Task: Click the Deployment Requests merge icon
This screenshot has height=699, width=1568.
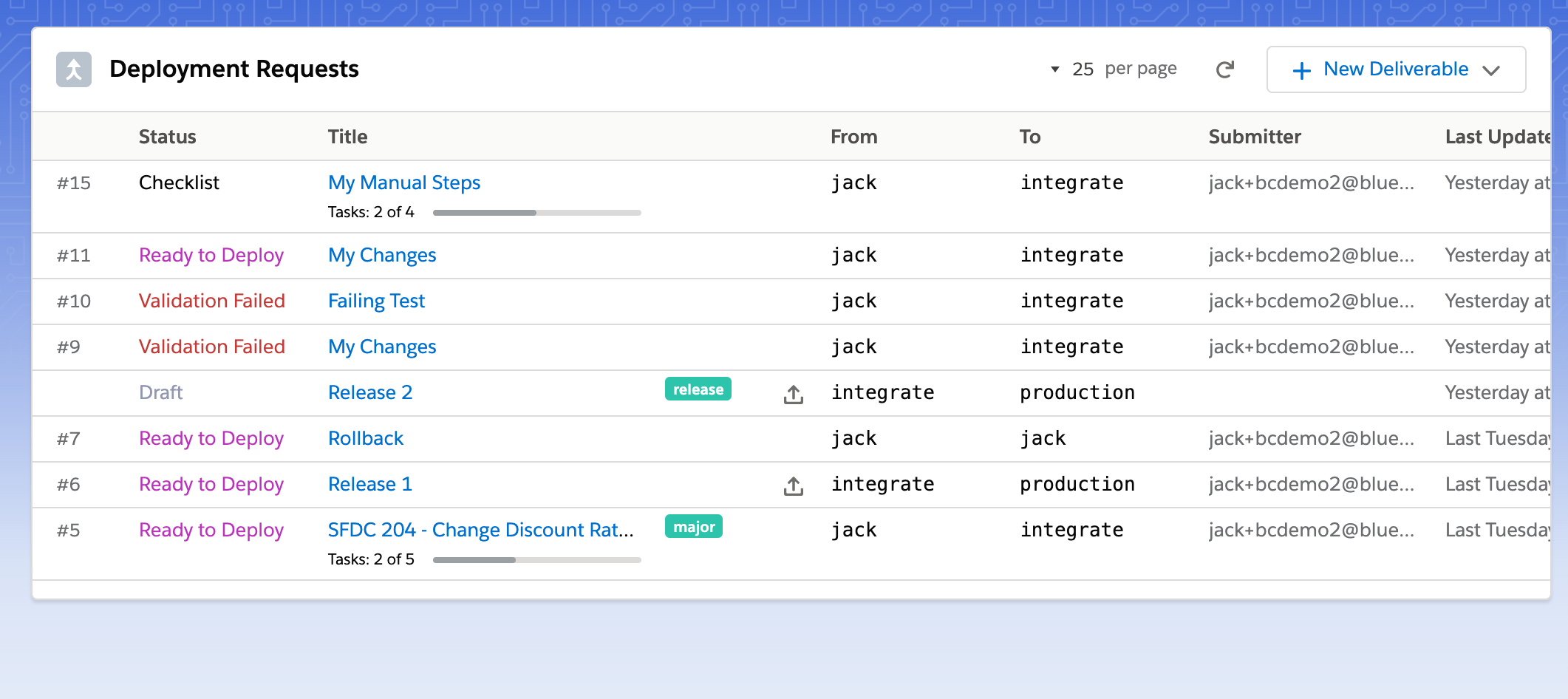Action: coord(74,69)
